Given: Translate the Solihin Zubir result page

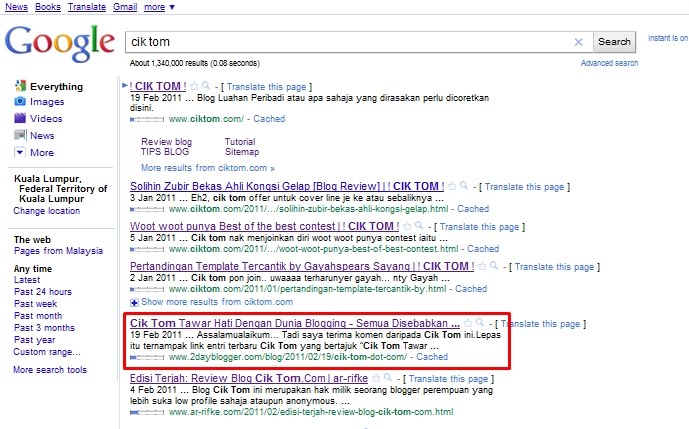Looking at the screenshot, I should [524, 187].
